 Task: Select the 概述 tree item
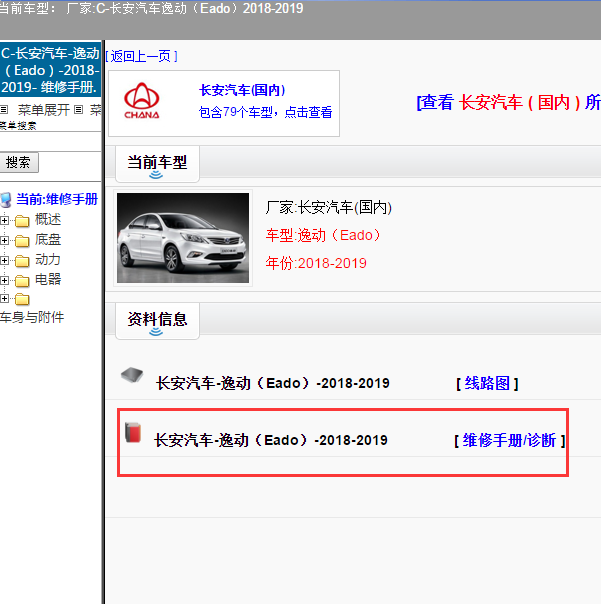48,220
